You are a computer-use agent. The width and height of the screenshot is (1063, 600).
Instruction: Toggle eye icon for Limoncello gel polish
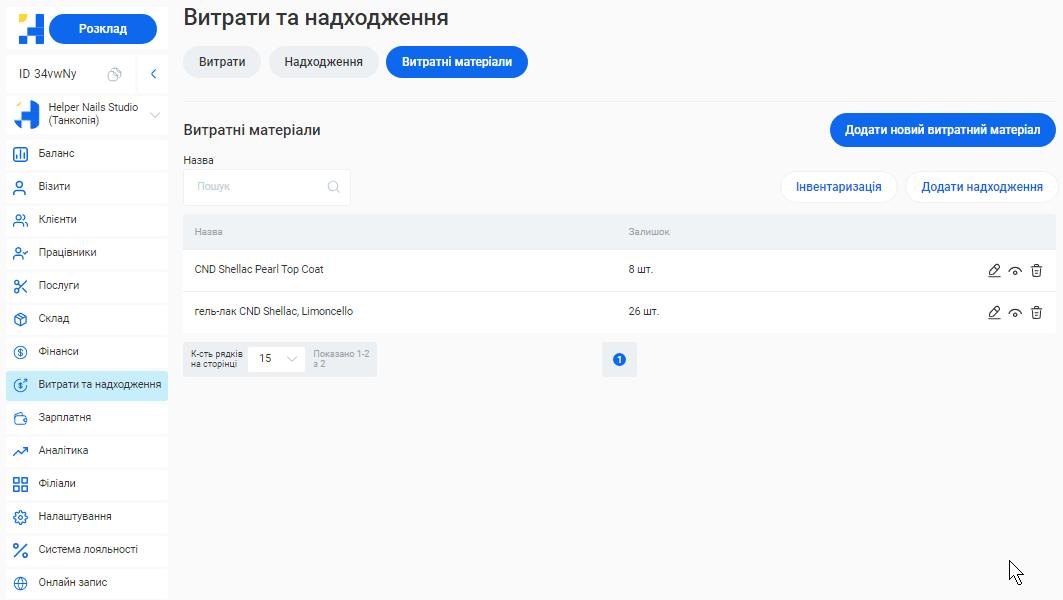tap(1015, 312)
